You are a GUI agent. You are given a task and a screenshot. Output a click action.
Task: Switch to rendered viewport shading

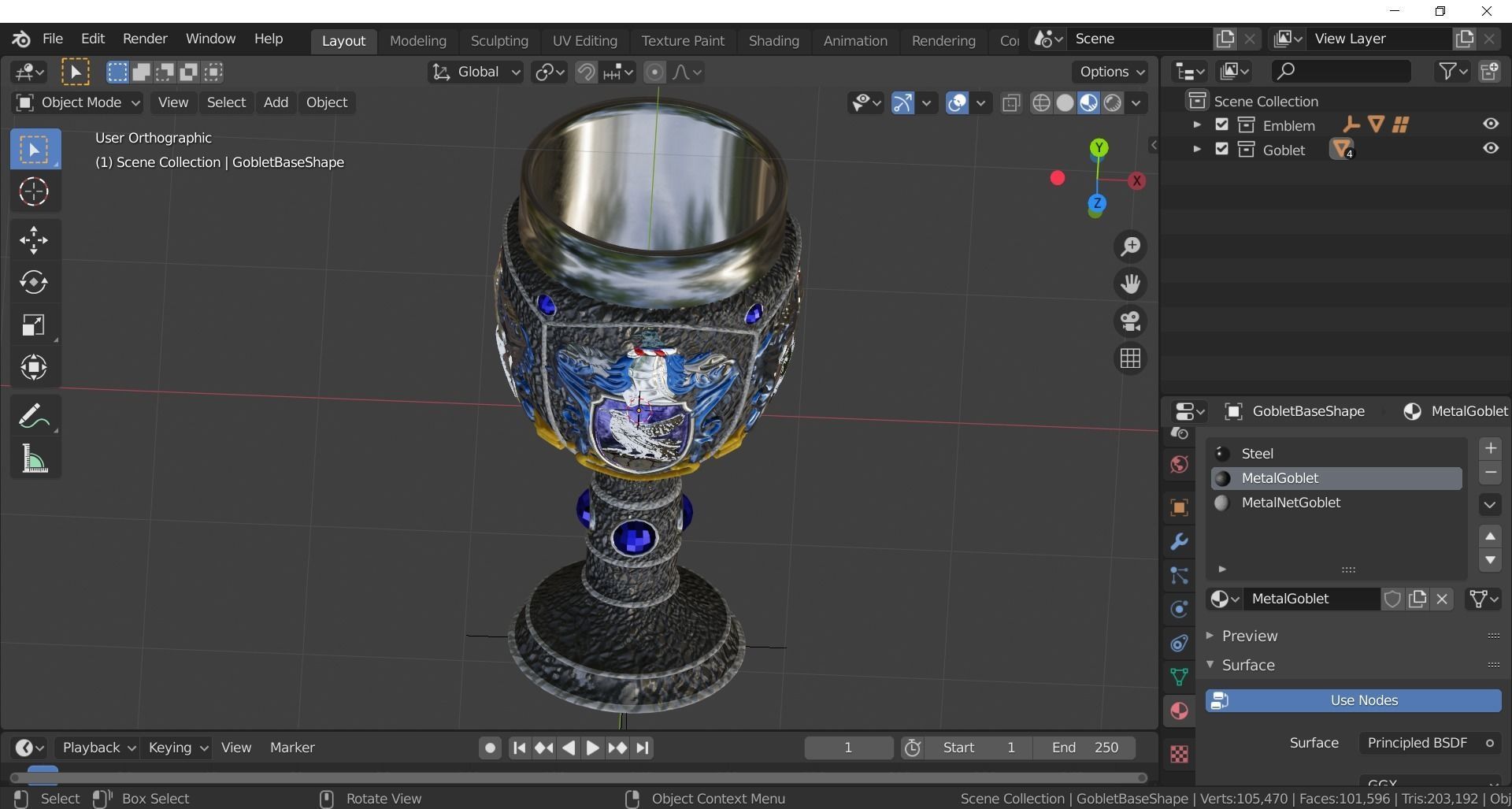1112,103
